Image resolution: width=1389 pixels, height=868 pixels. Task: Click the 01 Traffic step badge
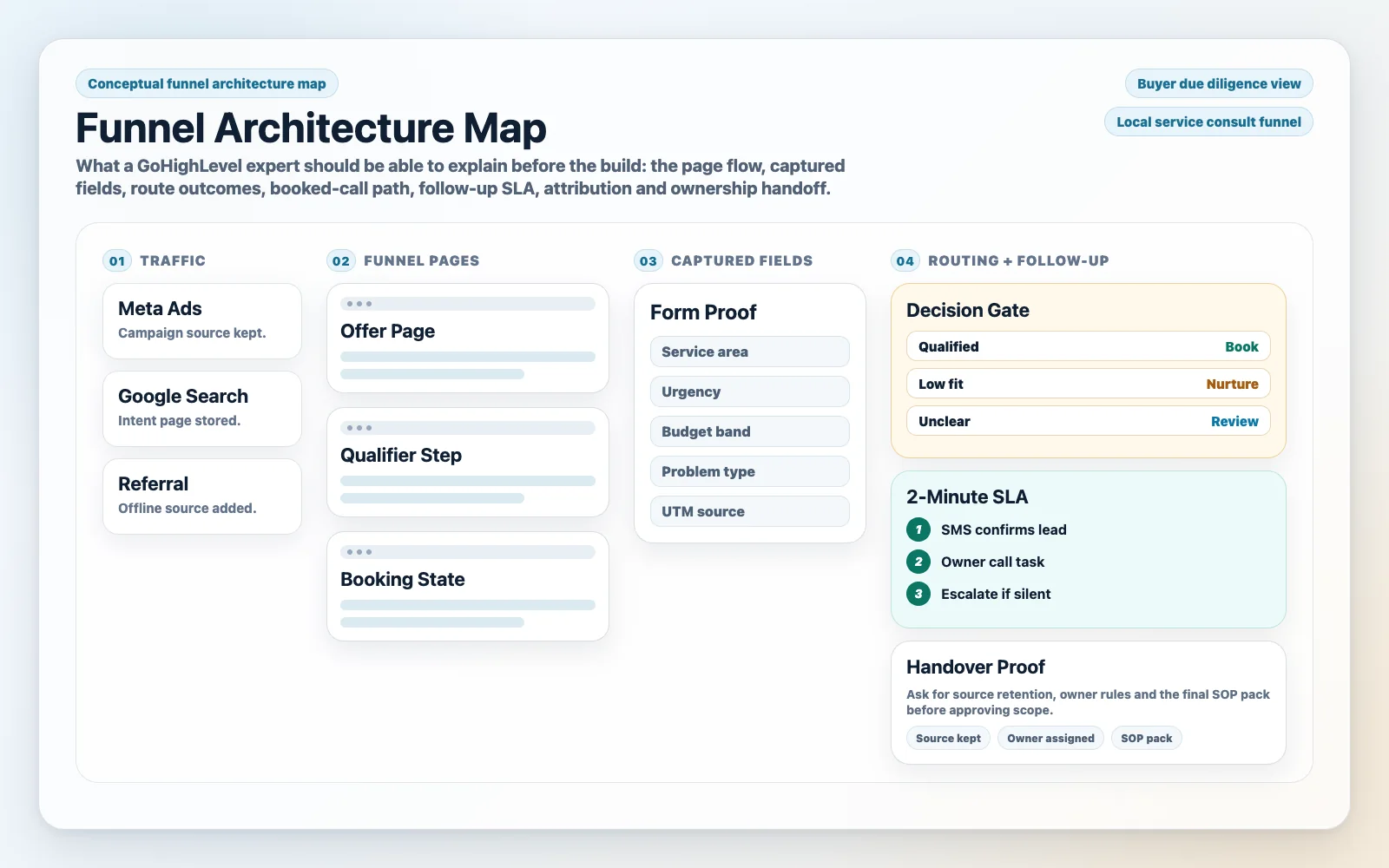[117, 260]
